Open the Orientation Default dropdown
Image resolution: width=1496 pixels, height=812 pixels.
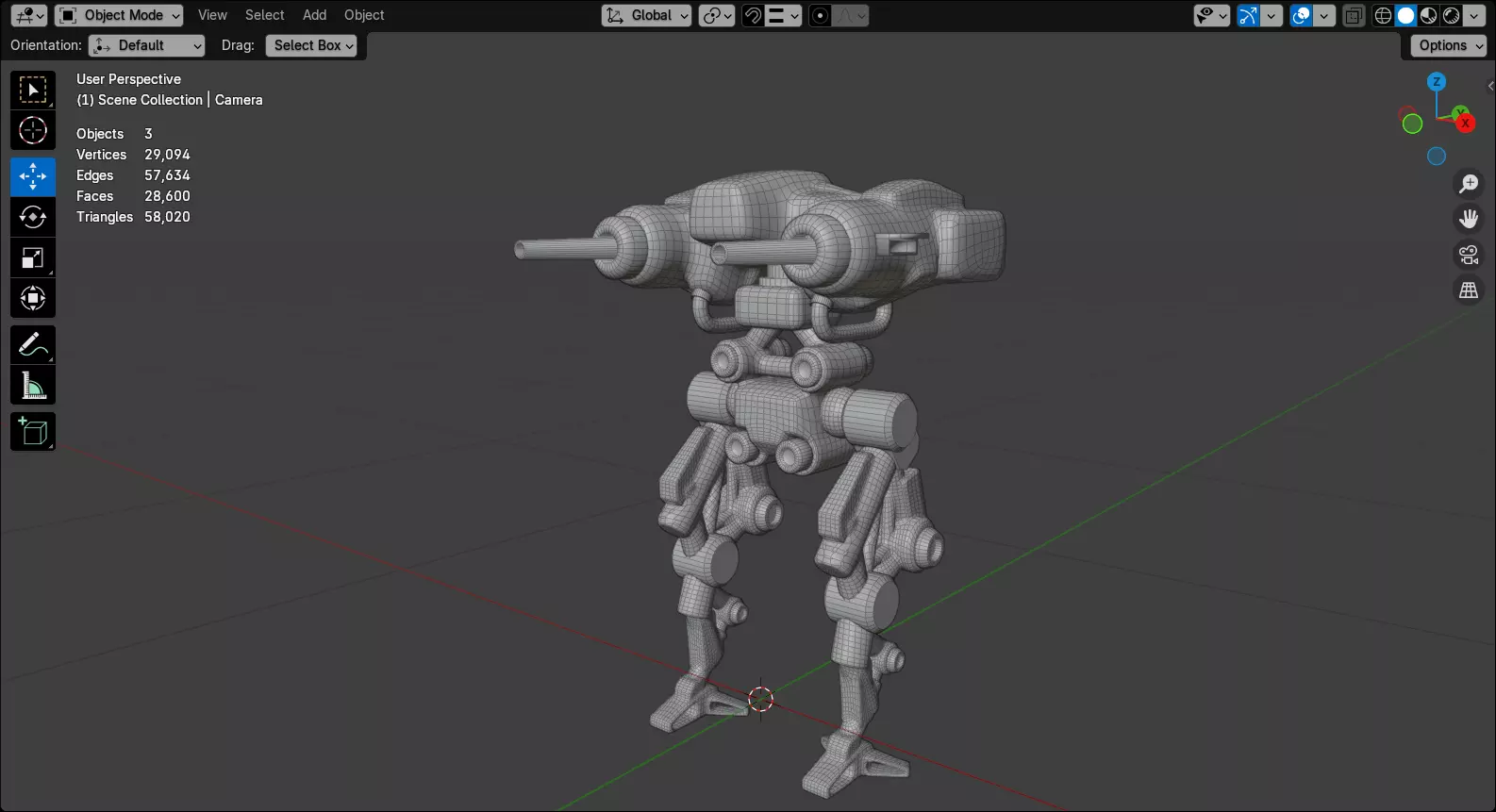146,45
